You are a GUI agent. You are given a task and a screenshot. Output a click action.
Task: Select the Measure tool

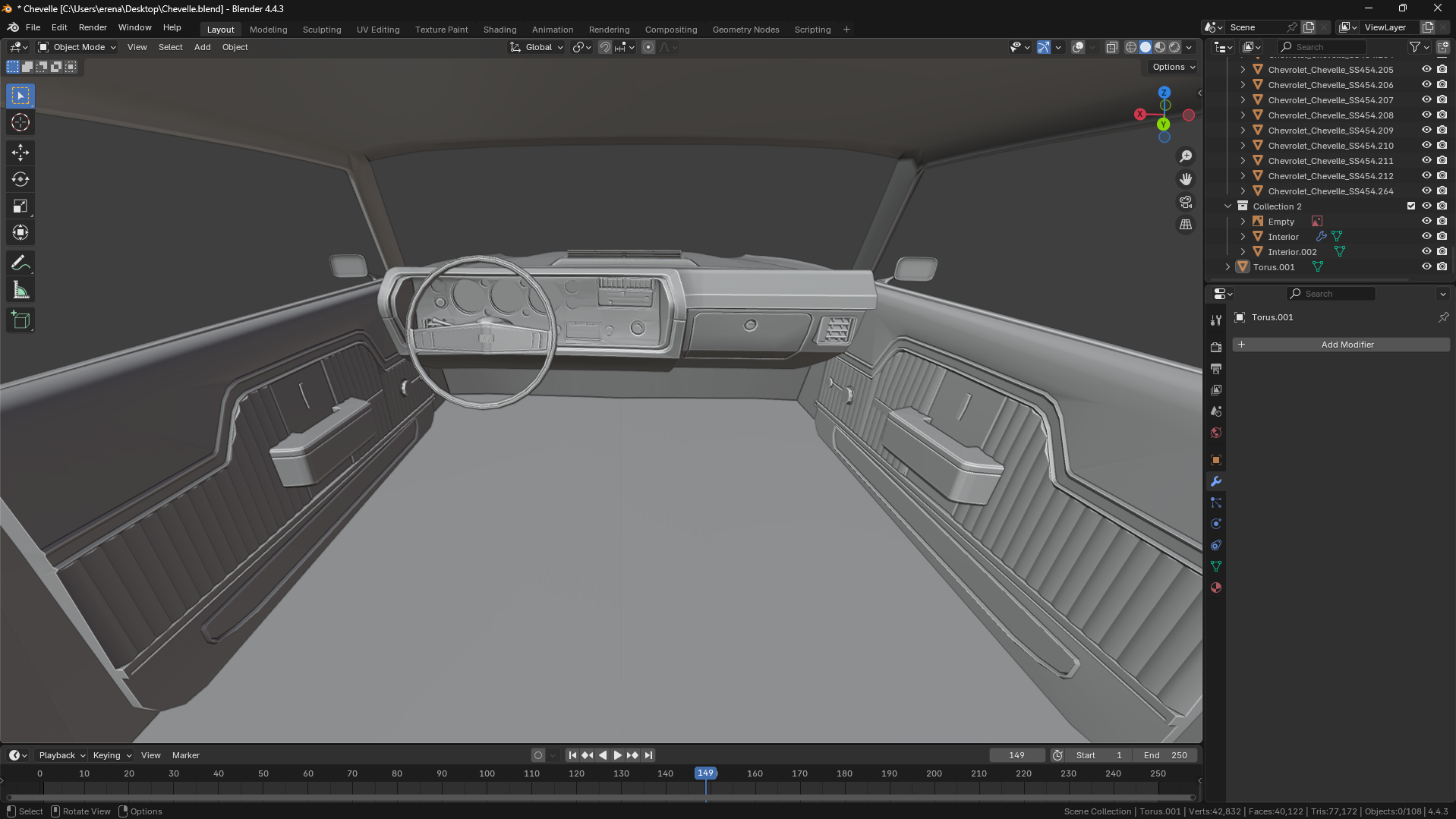20,290
